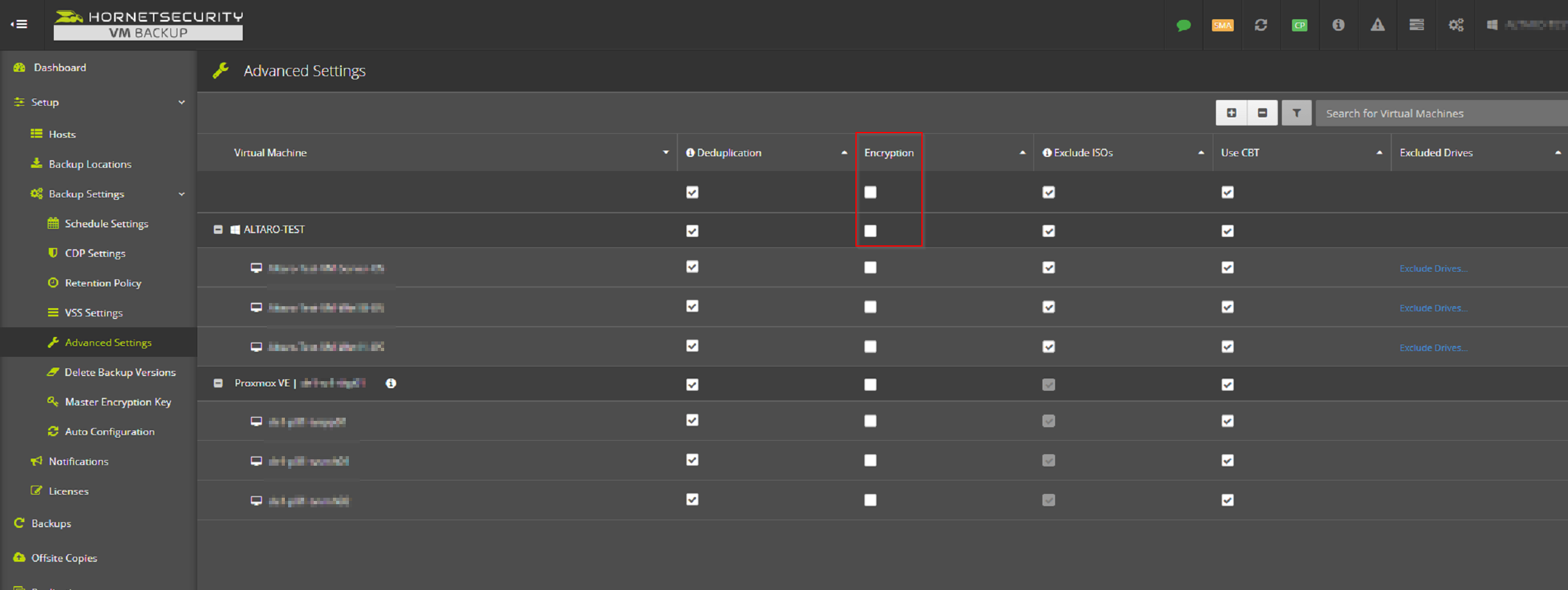Click the green CP badge icon
This screenshot has width=1568, height=590.
[1299, 25]
